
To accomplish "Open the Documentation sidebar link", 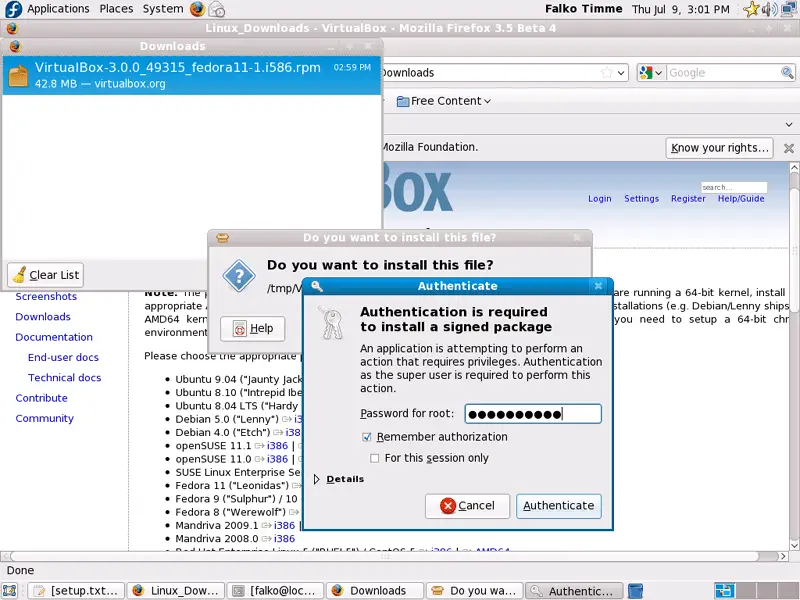I will pos(54,337).
